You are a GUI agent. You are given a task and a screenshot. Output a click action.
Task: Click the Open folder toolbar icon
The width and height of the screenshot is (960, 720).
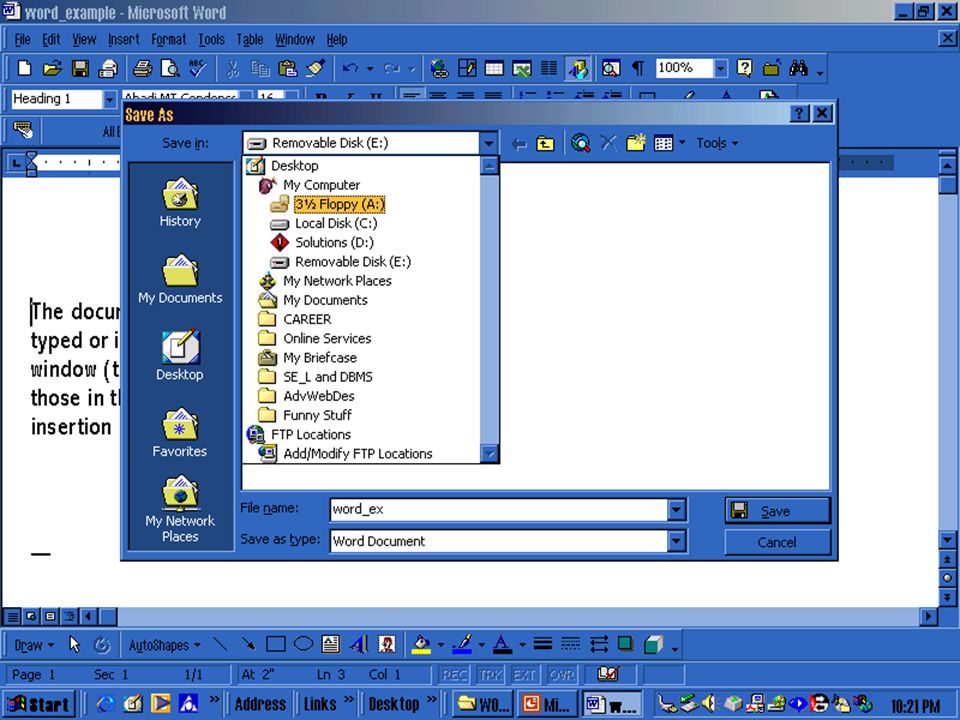click(52, 68)
